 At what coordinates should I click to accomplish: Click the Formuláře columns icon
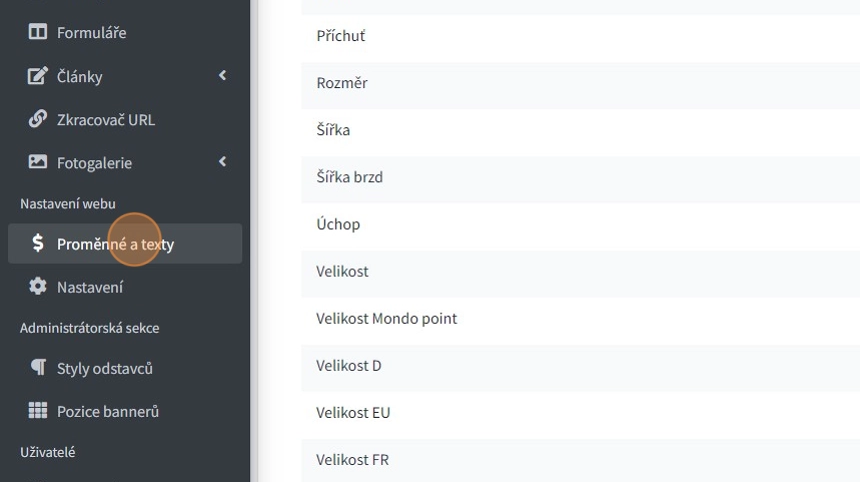38,33
